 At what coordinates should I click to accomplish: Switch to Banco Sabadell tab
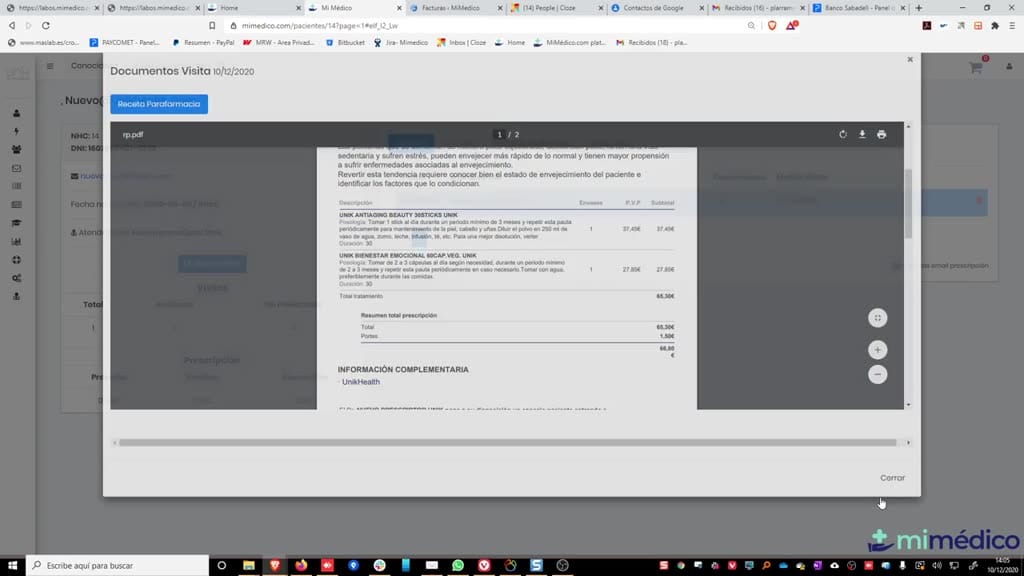(858, 8)
